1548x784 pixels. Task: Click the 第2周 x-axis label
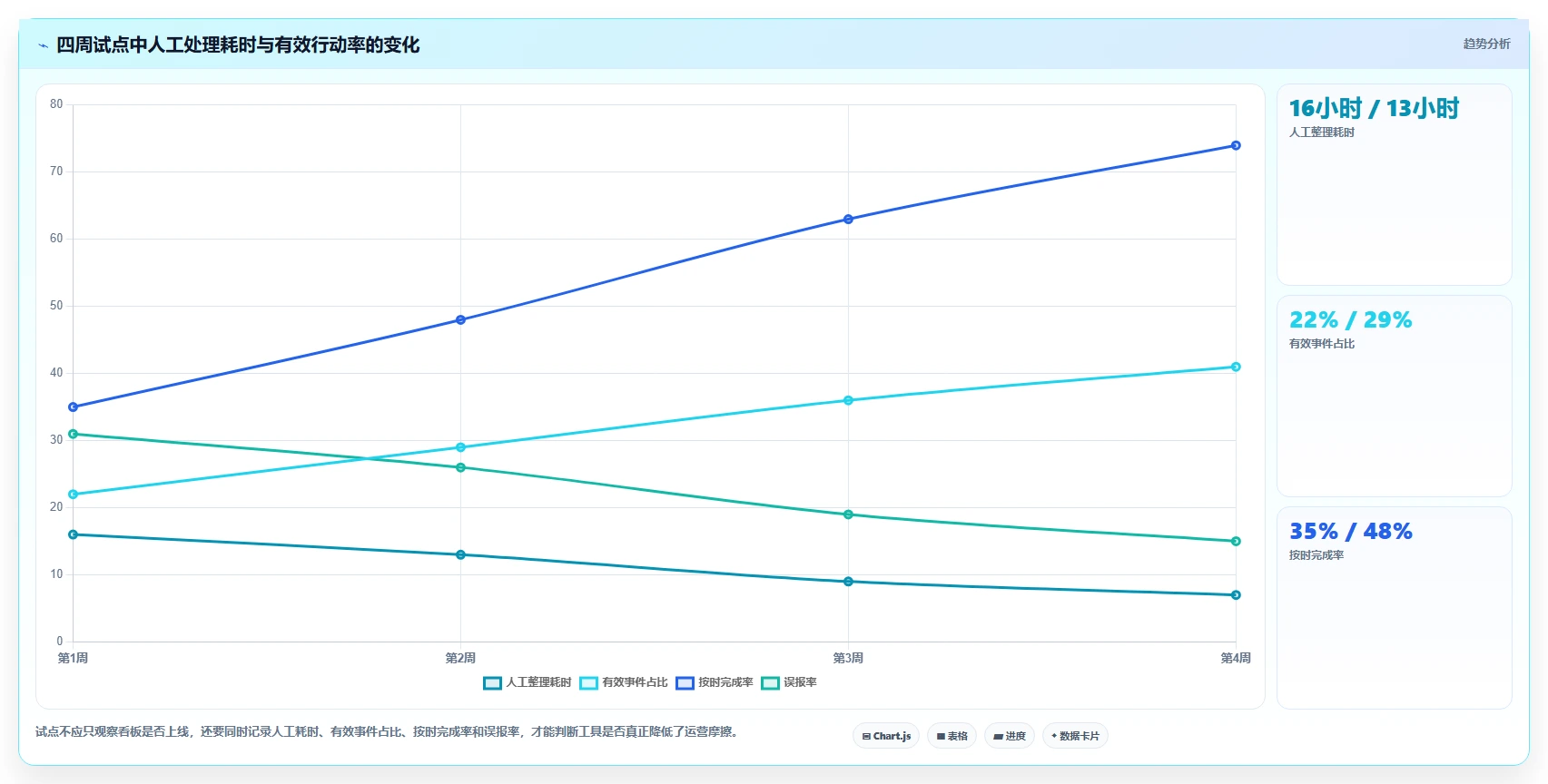click(x=460, y=658)
